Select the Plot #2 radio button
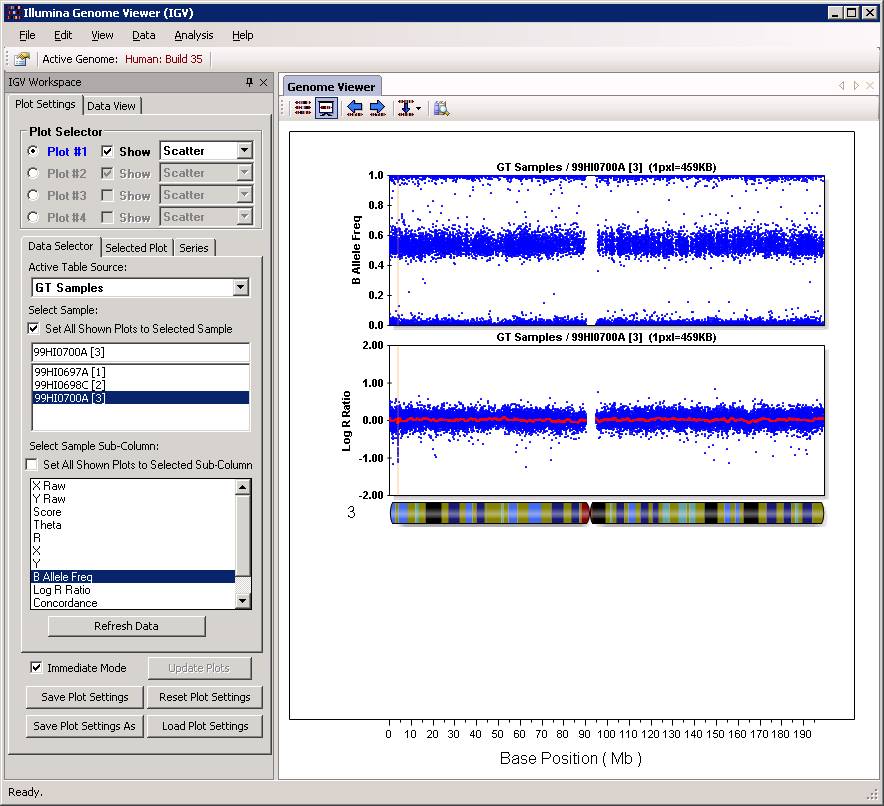Image resolution: width=884 pixels, height=806 pixels. [x=33, y=173]
